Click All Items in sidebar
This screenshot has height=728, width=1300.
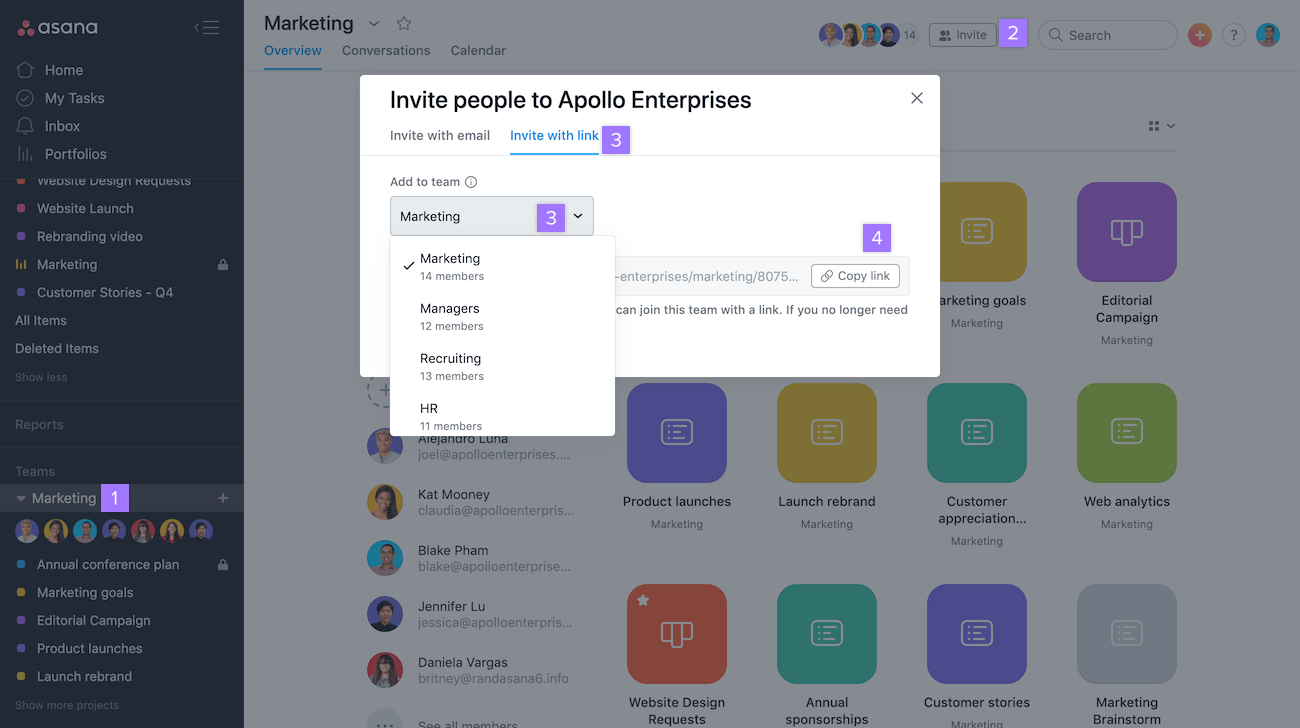[x=41, y=320]
